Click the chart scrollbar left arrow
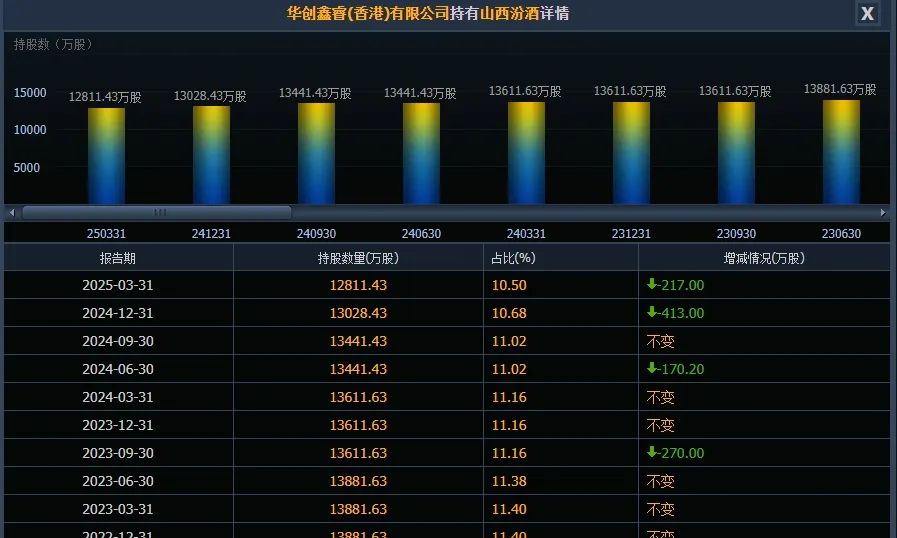Viewport: 897px width, 538px height. coord(12,212)
